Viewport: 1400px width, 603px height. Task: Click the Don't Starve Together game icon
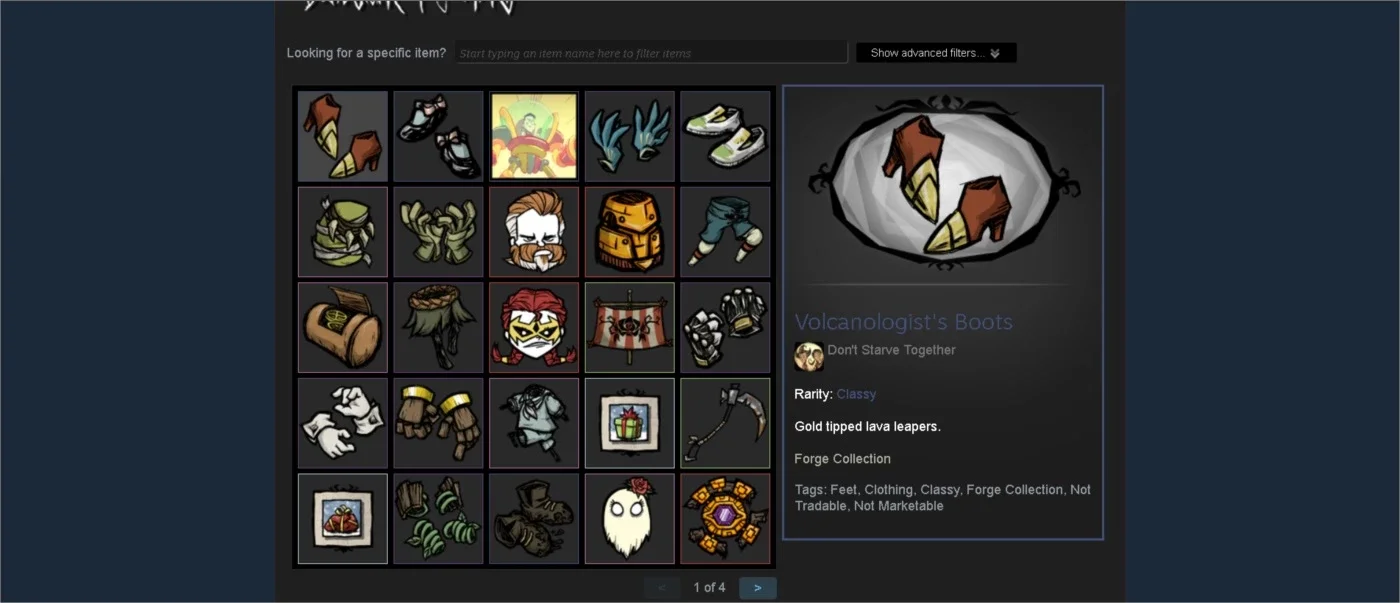click(x=809, y=356)
